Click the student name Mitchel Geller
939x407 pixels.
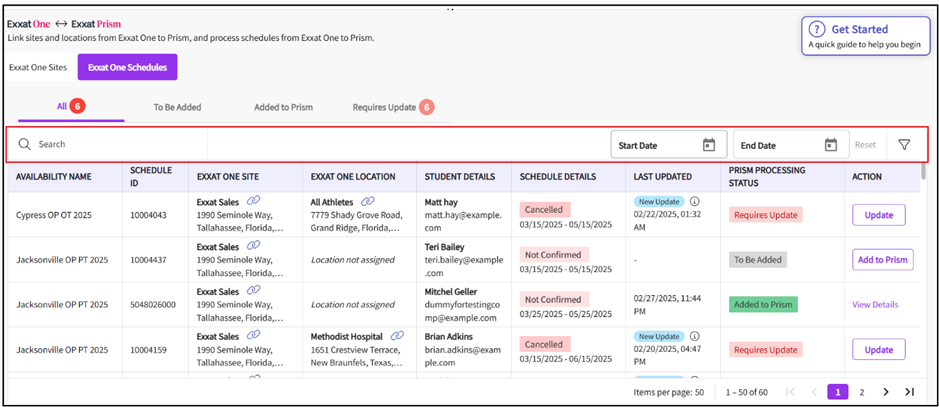pos(451,292)
